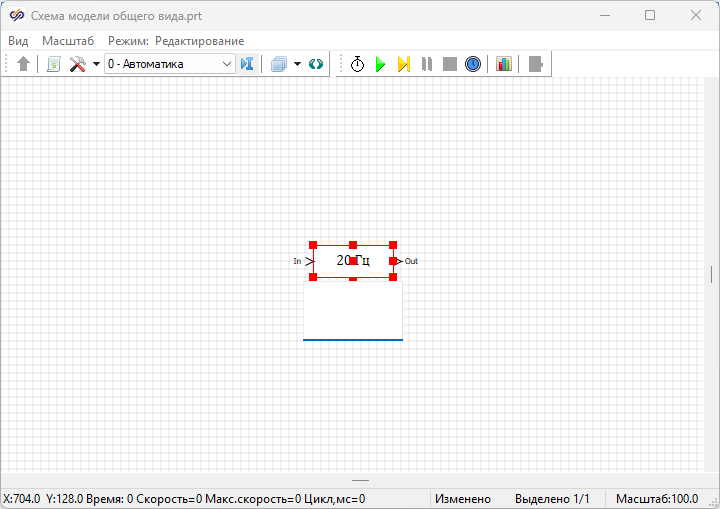Toggle the blue icon right of layer combo

248,64
